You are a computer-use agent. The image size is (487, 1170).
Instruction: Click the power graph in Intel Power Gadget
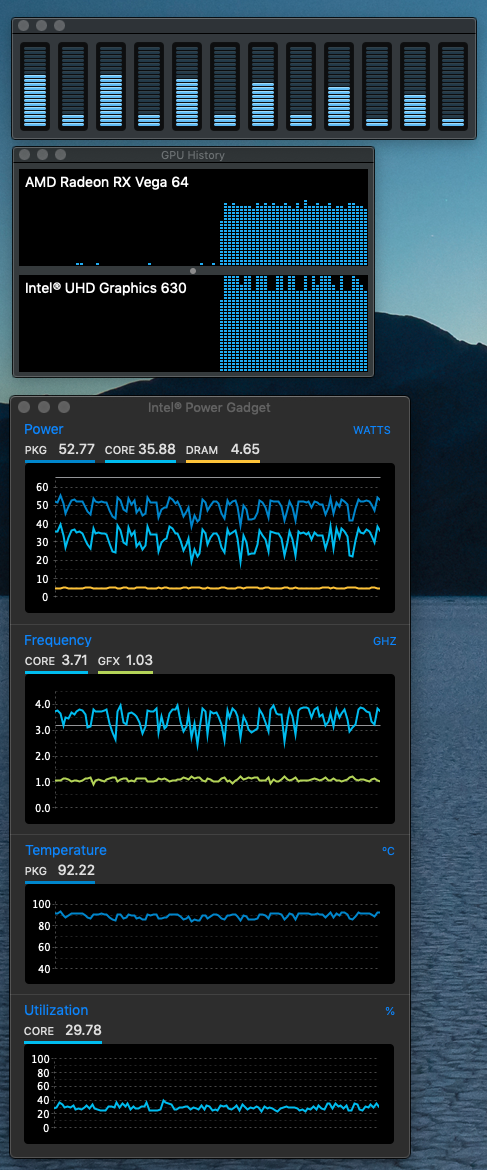(210, 538)
